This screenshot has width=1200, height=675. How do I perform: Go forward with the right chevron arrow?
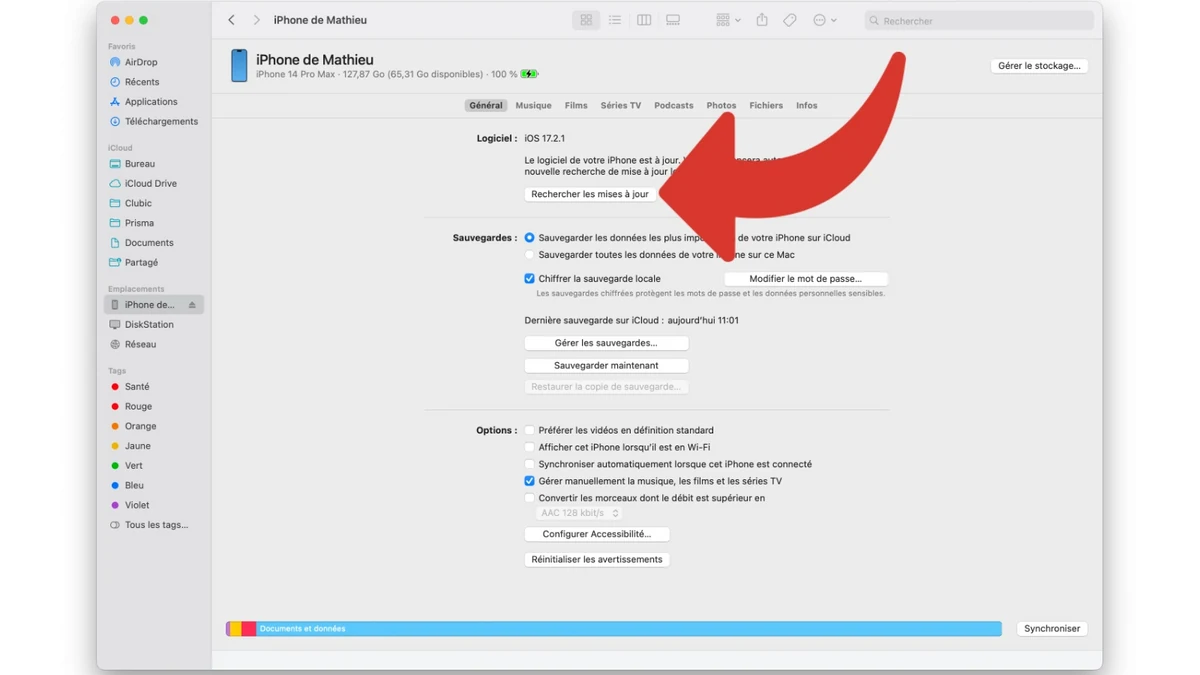click(x=256, y=20)
